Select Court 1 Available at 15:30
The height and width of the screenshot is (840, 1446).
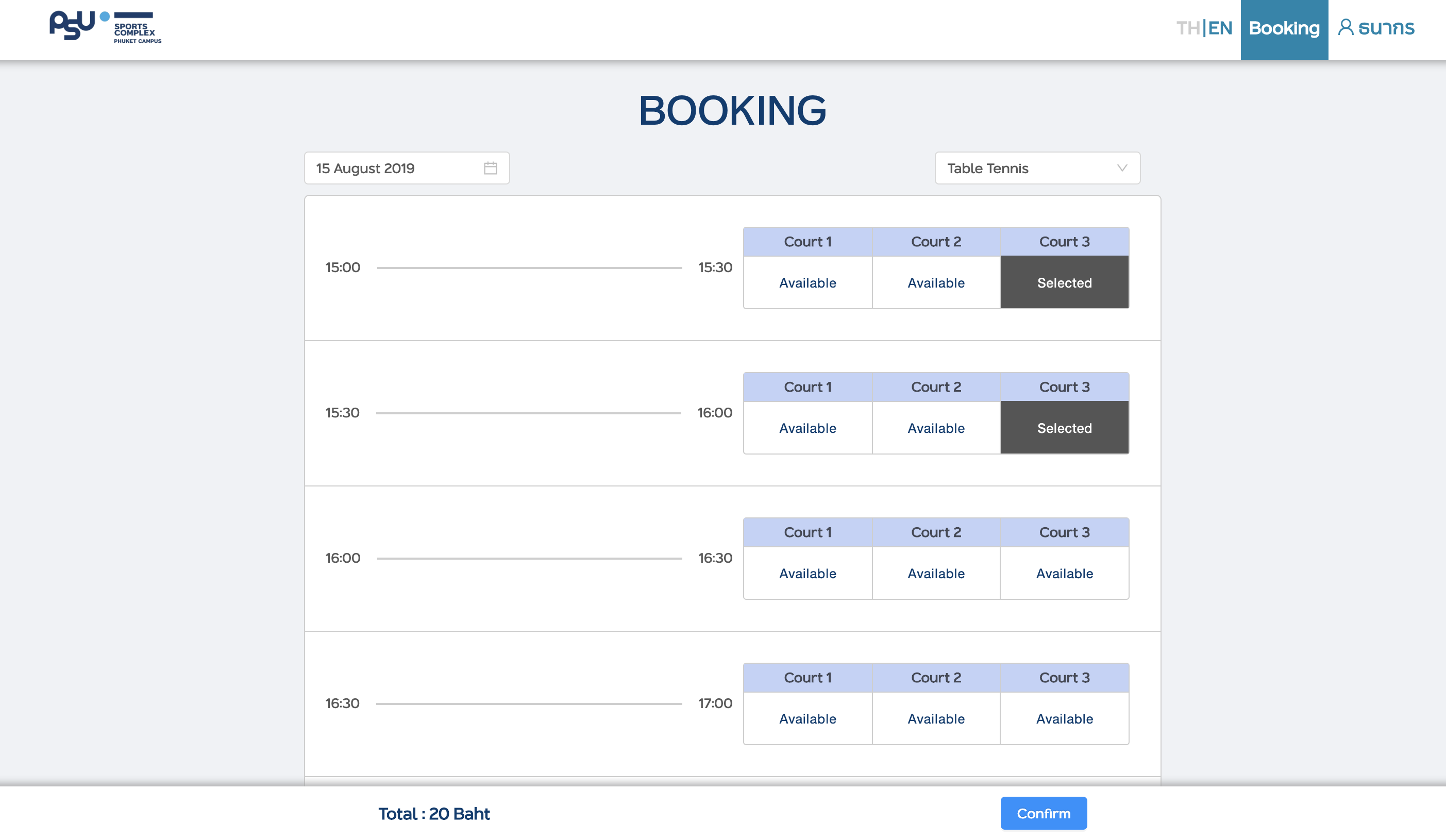point(808,428)
